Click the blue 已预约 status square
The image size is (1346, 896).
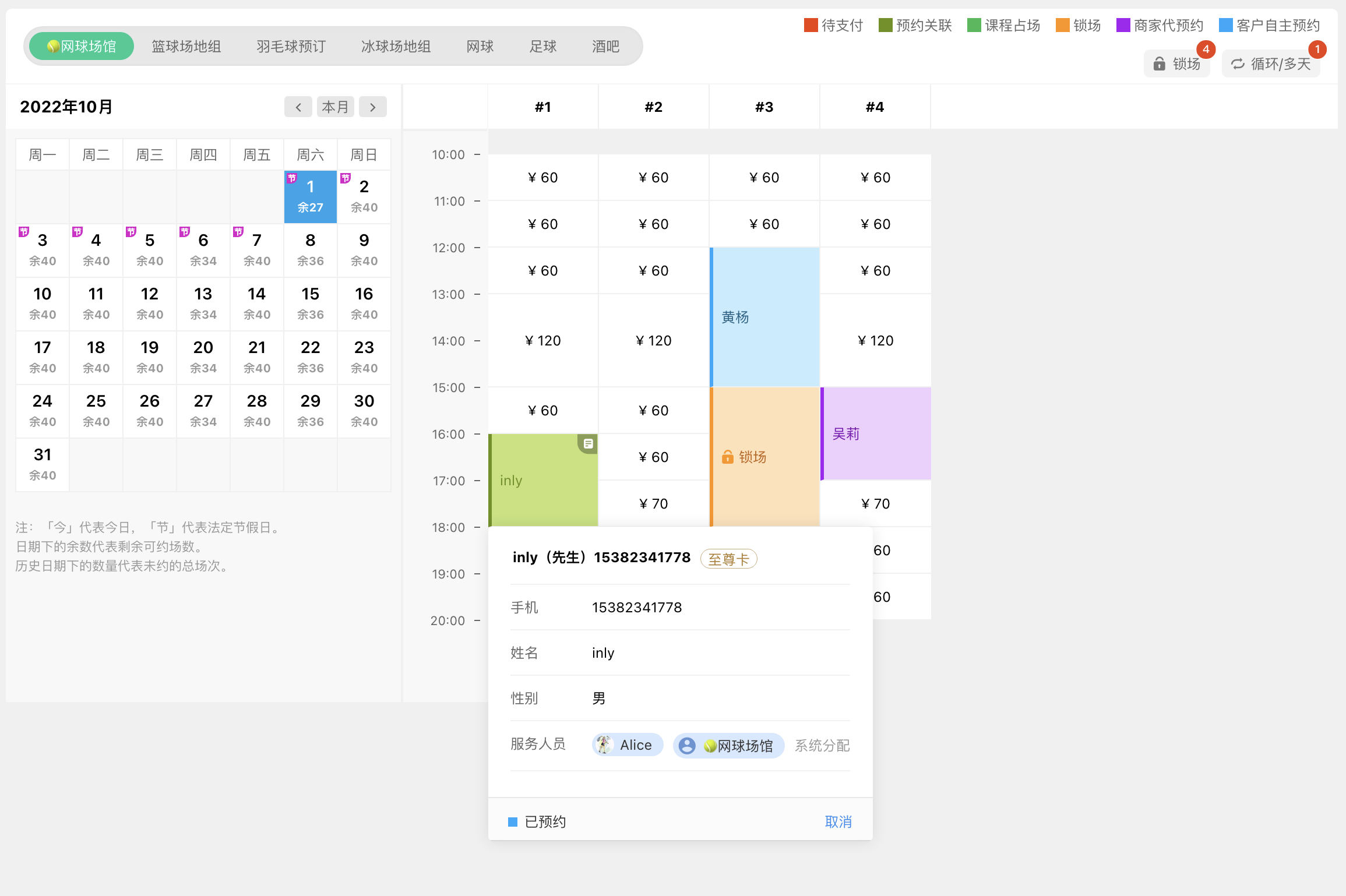click(x=513, y=822)
